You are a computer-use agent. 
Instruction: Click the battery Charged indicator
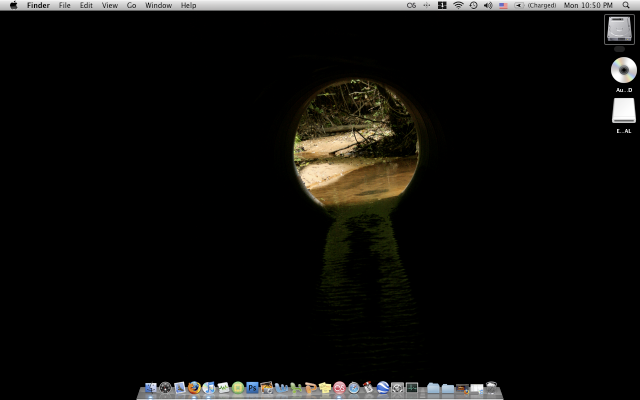[x=537, y=5]
